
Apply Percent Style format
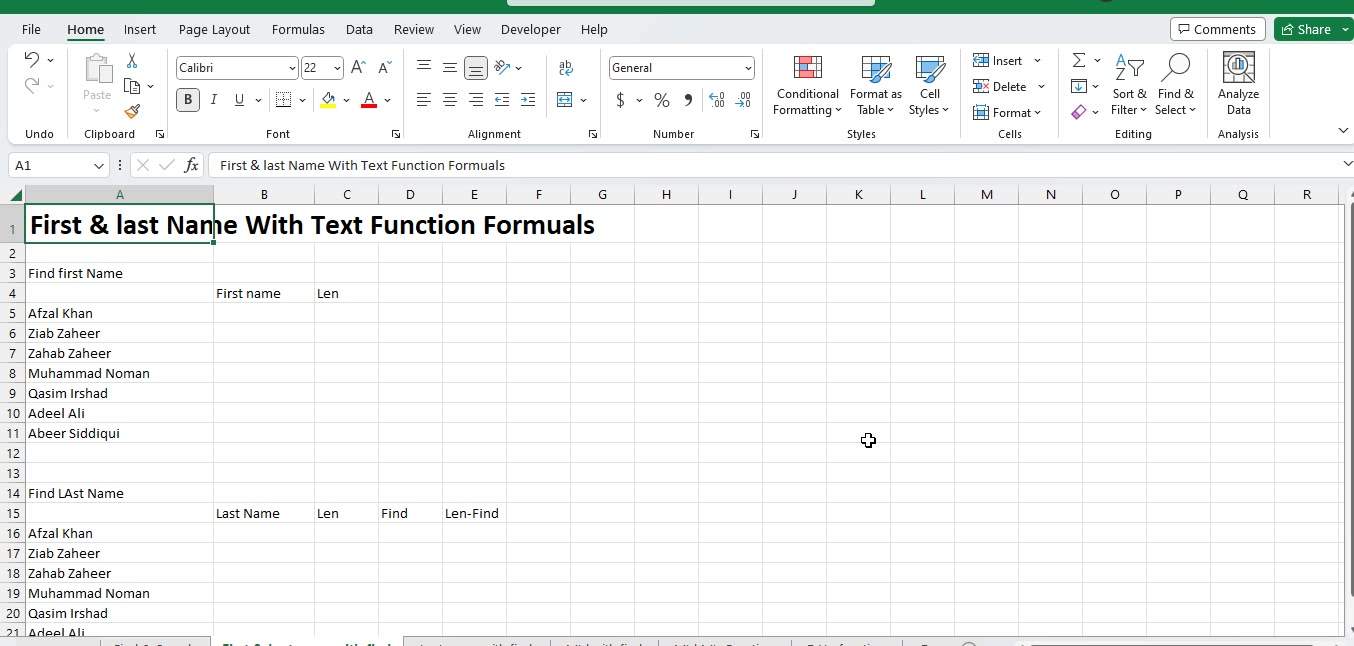tap(661, 100)
